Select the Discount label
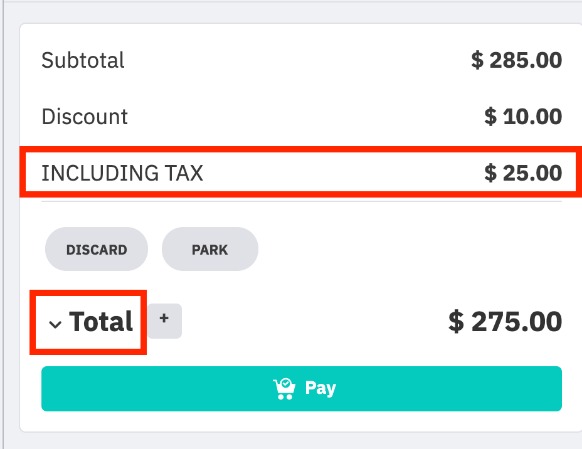 [x=85, y=117]
